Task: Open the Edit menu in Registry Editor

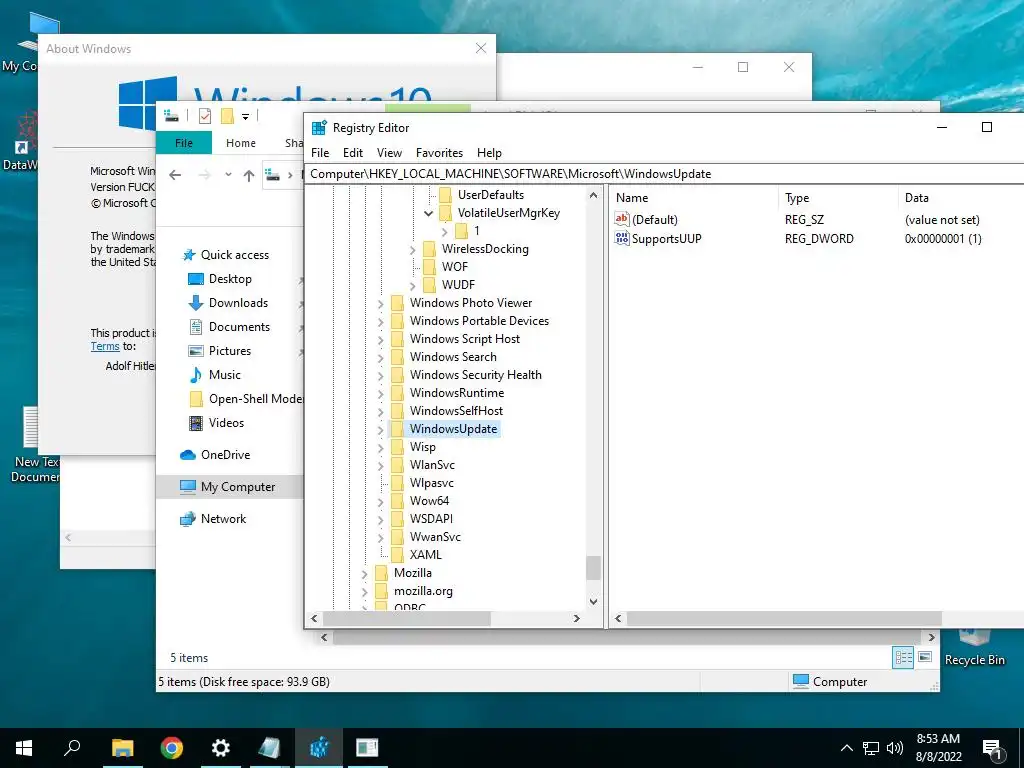Action: (353, 153)
